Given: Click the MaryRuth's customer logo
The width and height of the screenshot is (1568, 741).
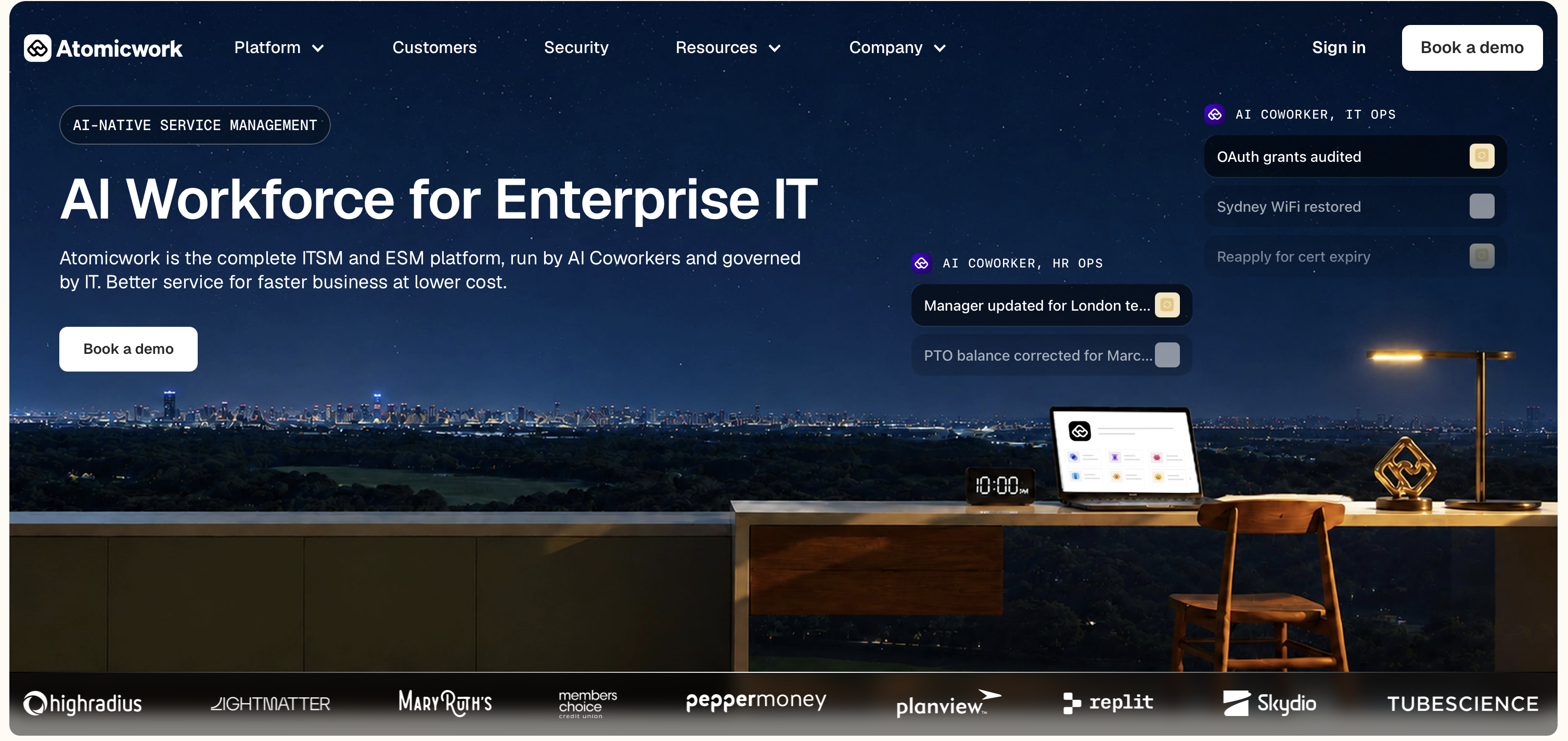Looking at the screenshot, I should point(445,702).
